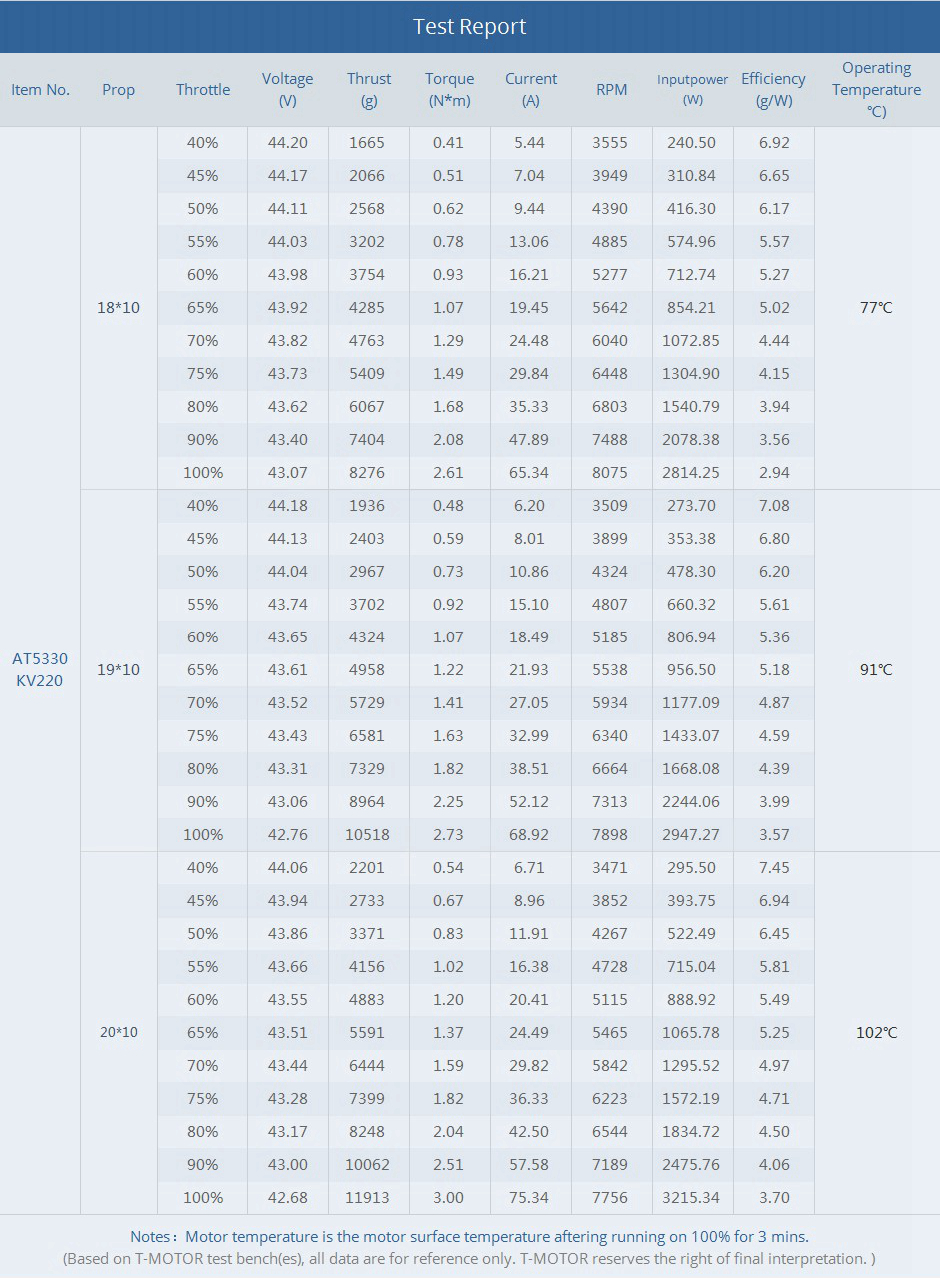Click the Thrust (g) column header

(369, 90)
